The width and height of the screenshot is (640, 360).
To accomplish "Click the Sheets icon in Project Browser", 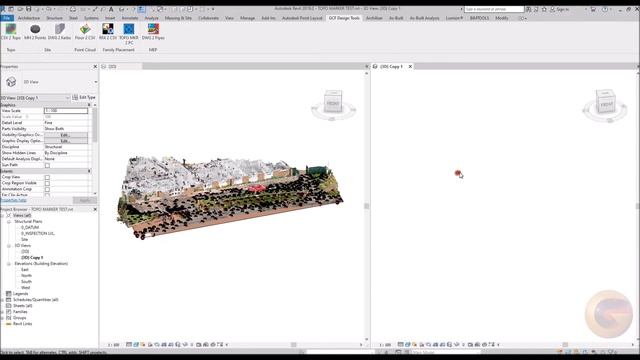I will [x=9, y=305].
